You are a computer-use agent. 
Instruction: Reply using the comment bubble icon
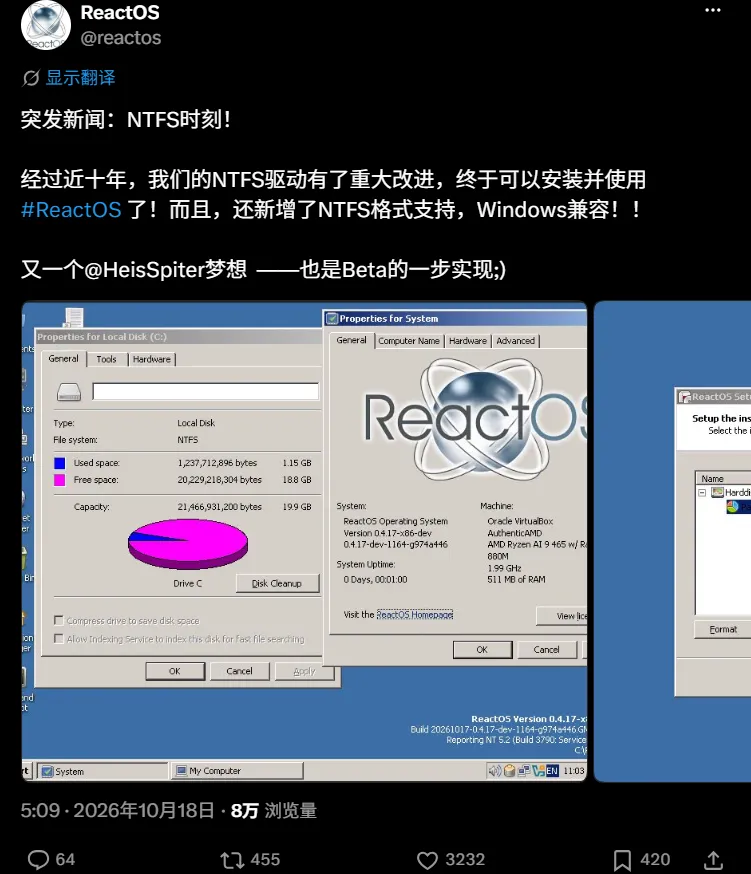click(x=38, y=860)
